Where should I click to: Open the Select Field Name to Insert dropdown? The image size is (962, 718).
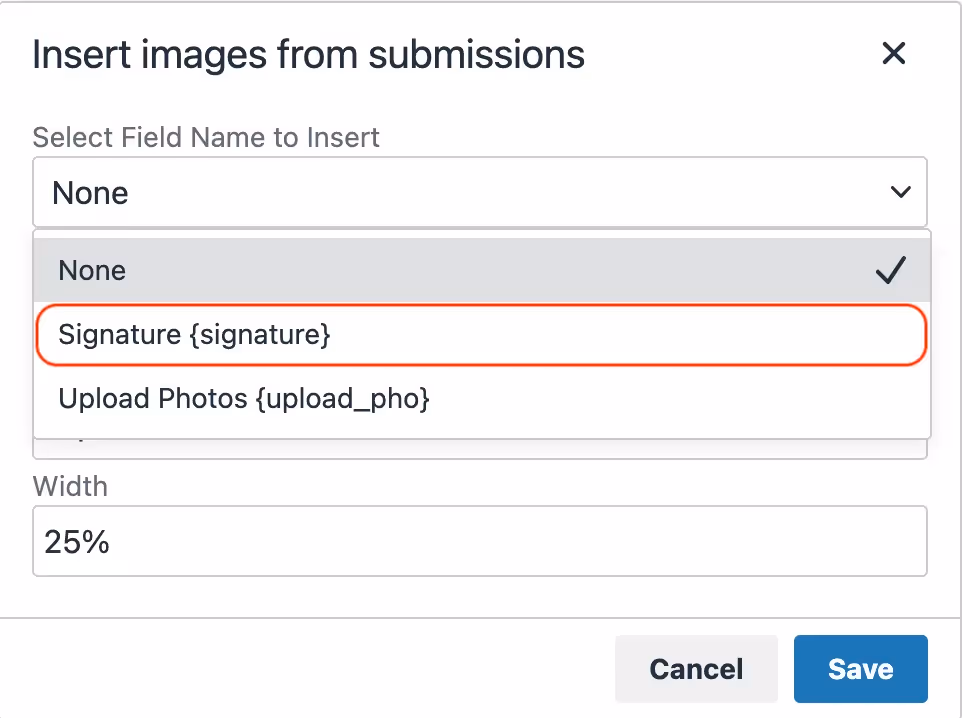pos(480,192)
